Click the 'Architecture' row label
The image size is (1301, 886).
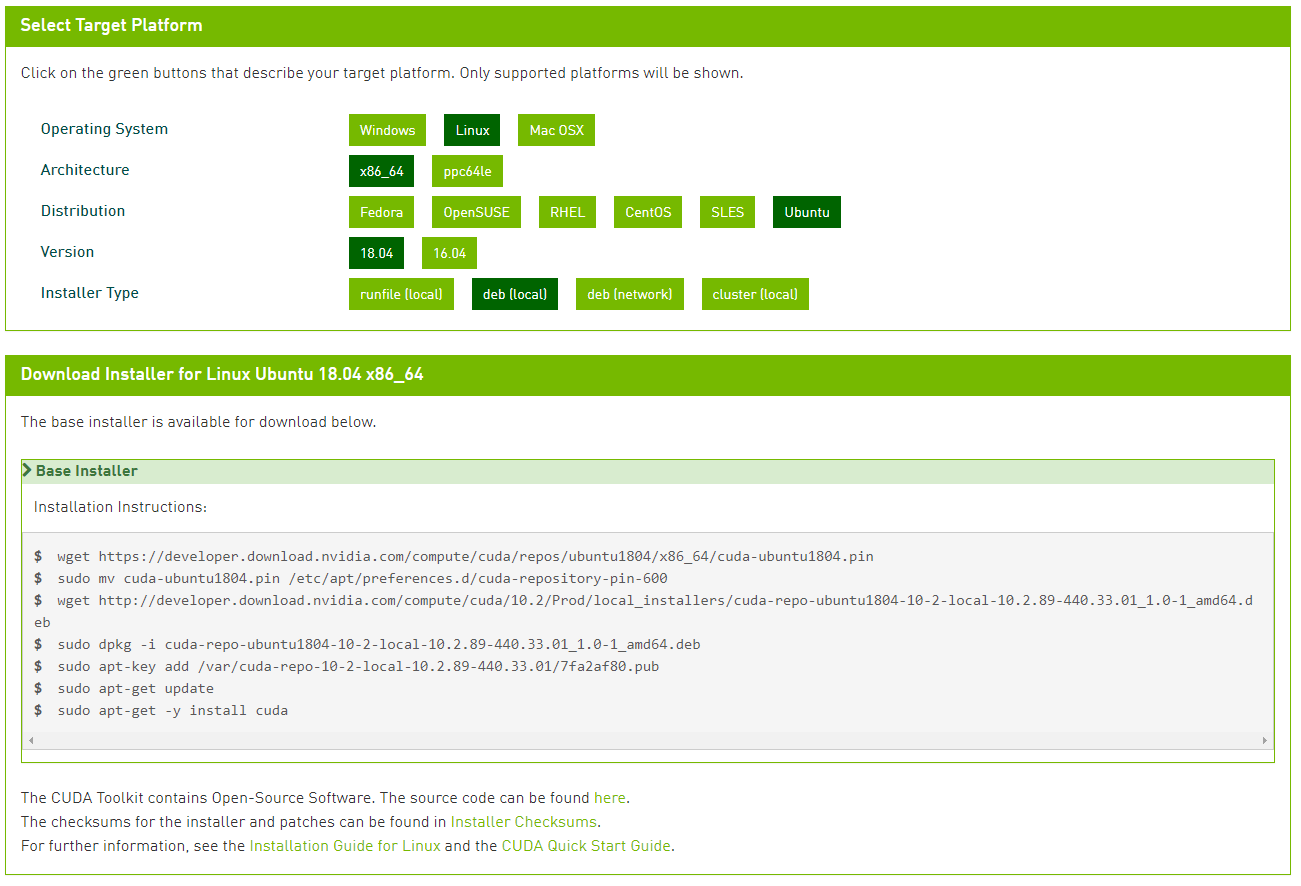(x=85, y=170)
